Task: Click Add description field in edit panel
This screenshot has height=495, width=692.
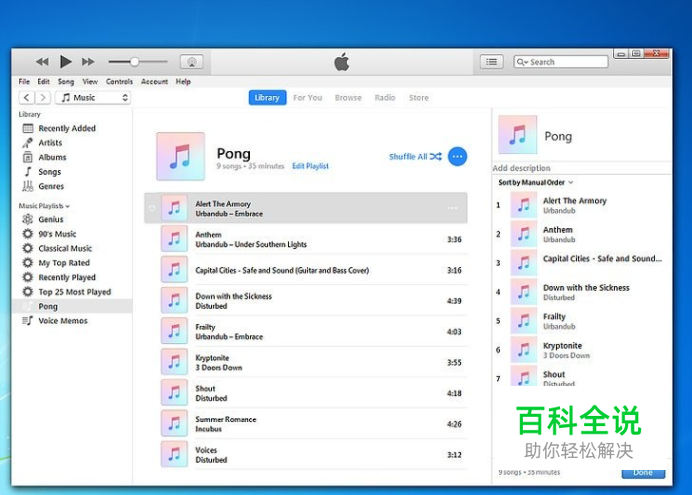Action: [x=581, y=168]
